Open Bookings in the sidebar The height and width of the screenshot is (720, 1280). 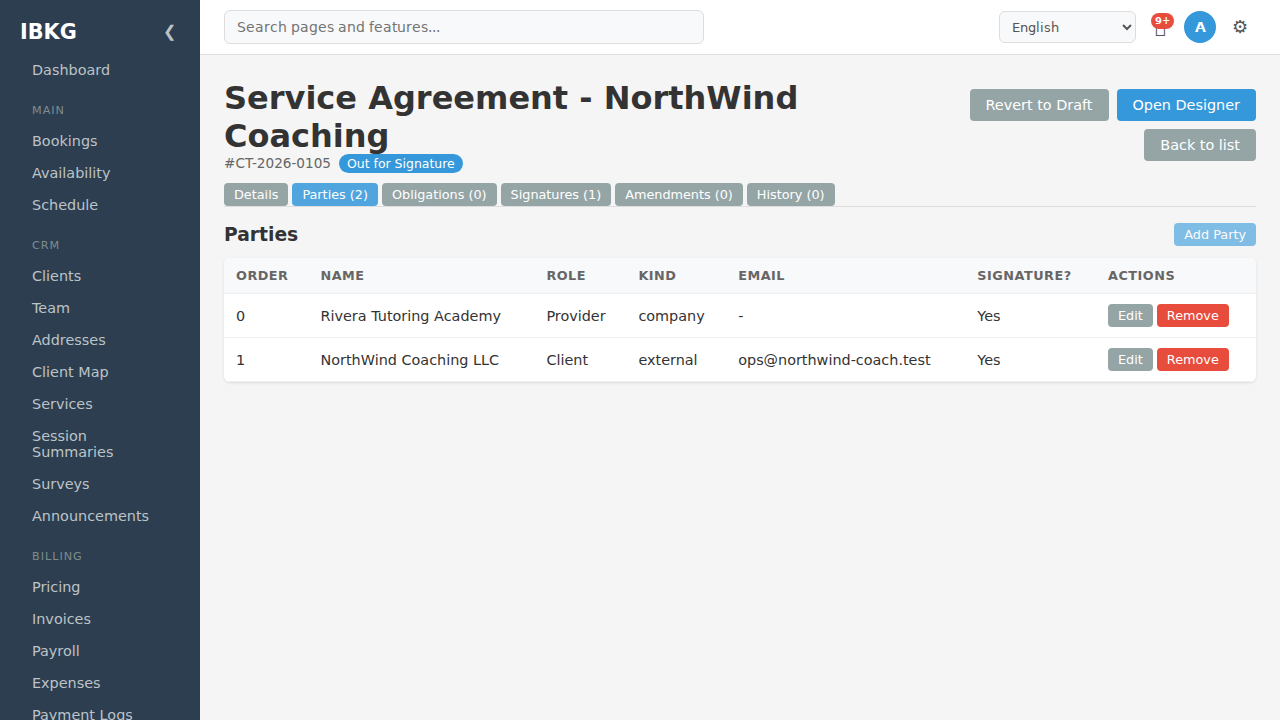tap(65, 141)
